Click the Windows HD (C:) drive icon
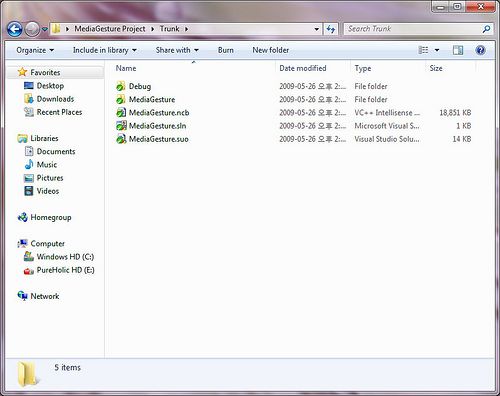500x396 pixels. click(29, 257)
